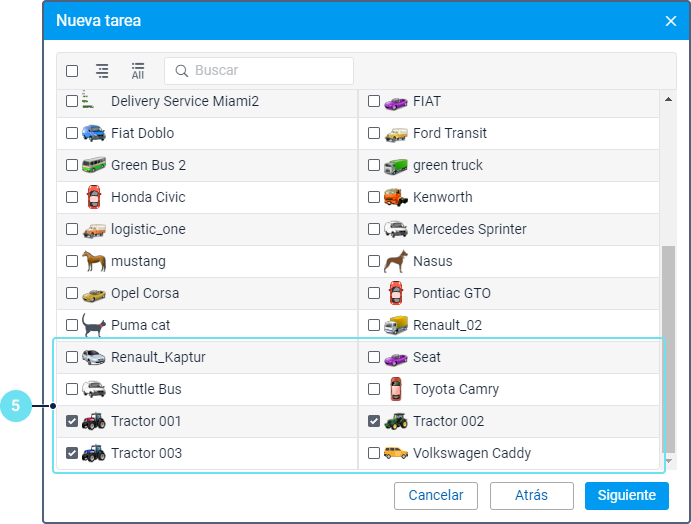Enable the Honda Civic checkbox

pos(72,197)
